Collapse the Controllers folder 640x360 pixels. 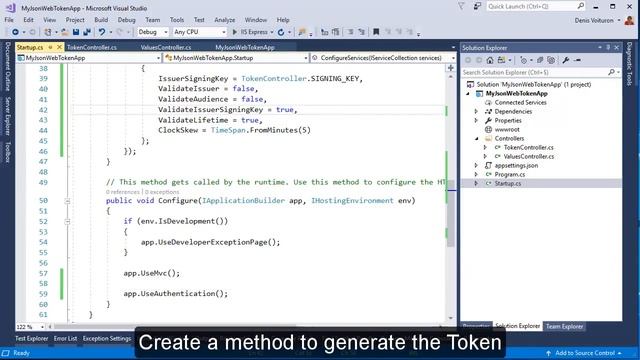pyautogui.click(x=476, y=138)
